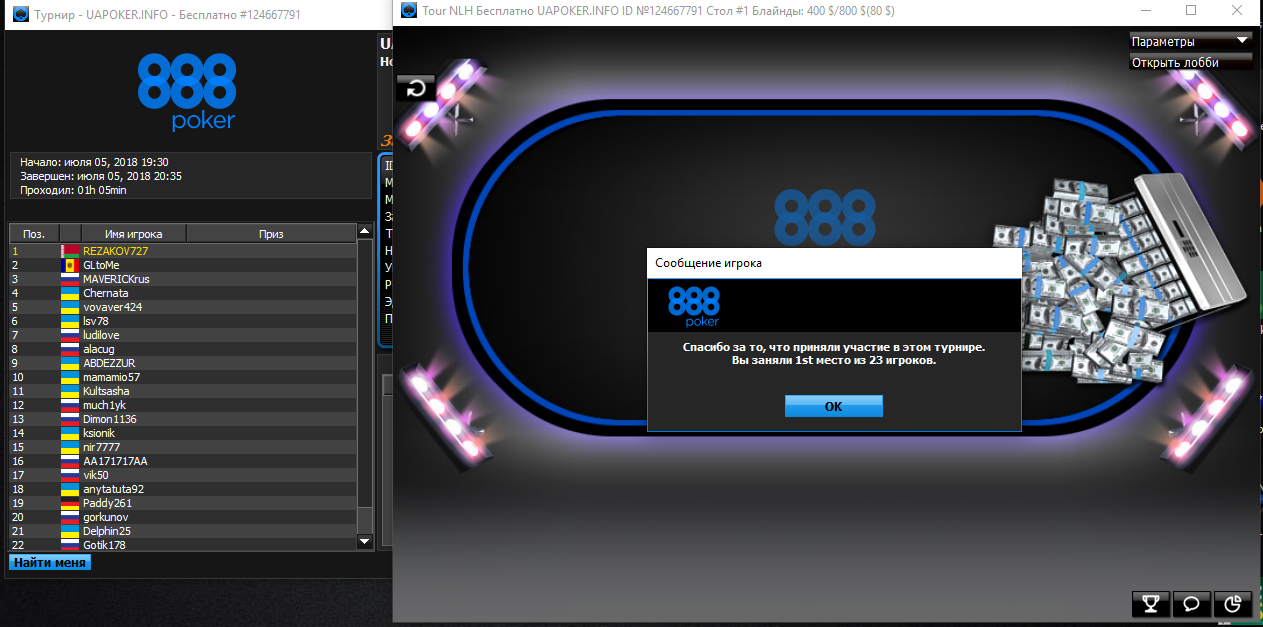Screen dimensions: 1263x627
Task: Click the Сообщение игрока dialog title
Action: click(708, 263)
